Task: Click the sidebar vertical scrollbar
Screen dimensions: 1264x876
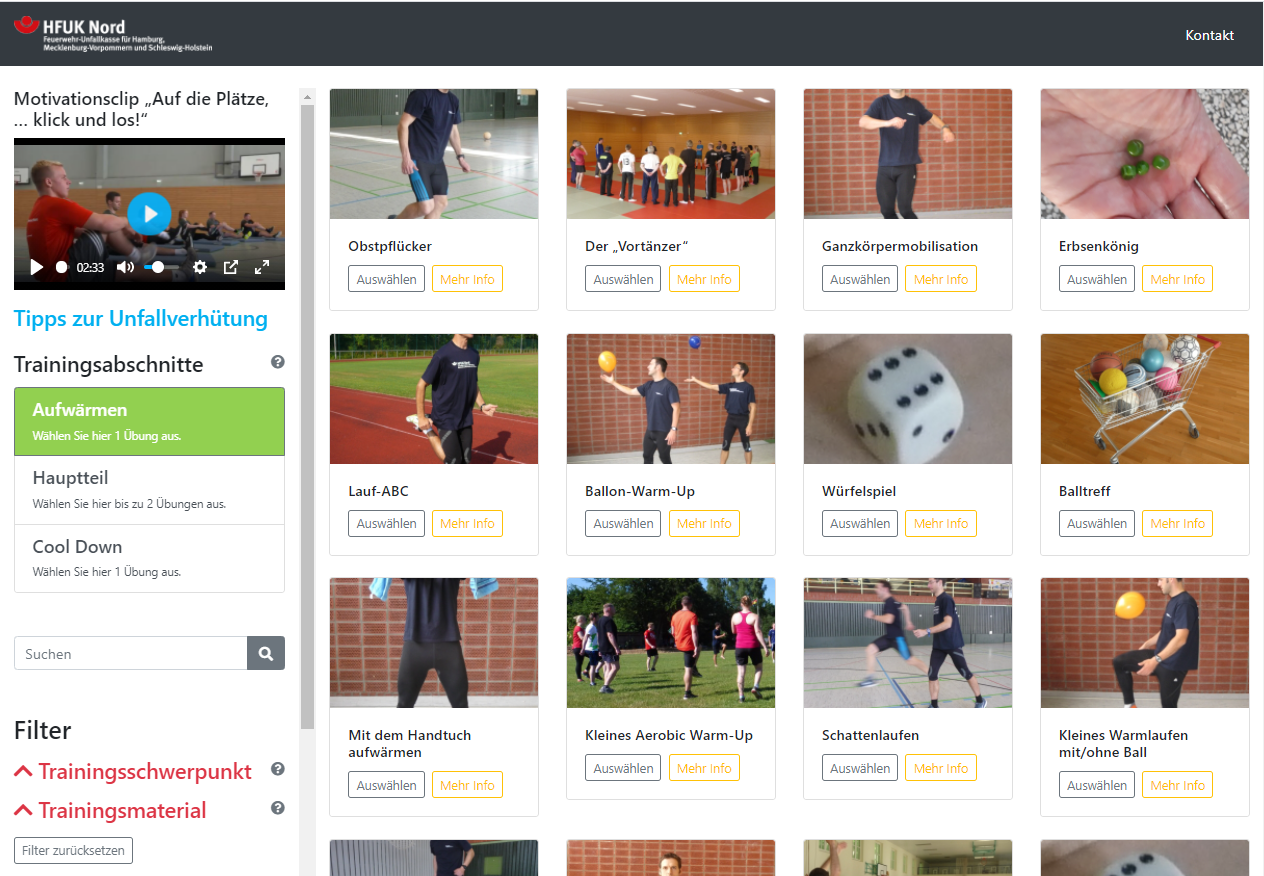Action: coord(307,416)
